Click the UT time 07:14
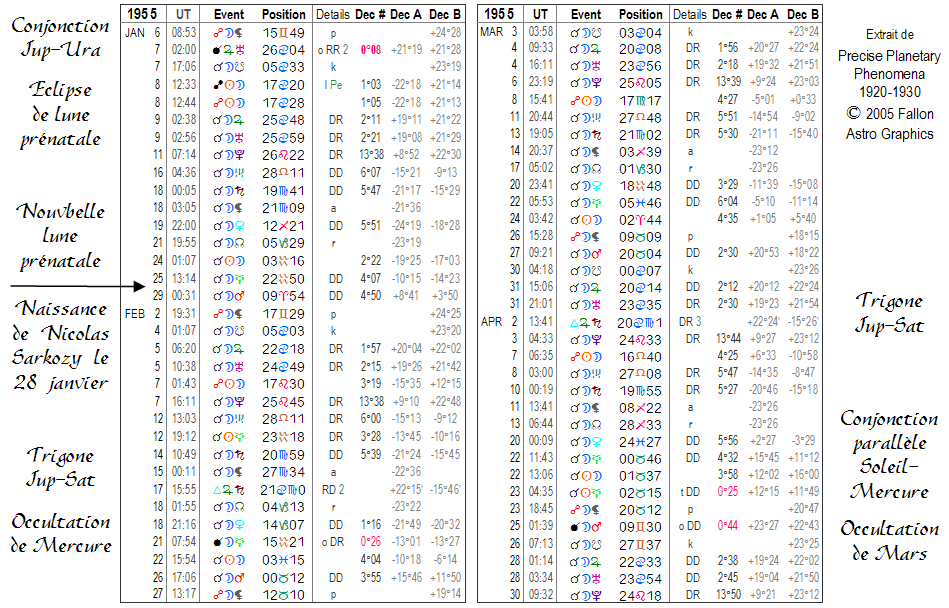 [x=183, y=155]
